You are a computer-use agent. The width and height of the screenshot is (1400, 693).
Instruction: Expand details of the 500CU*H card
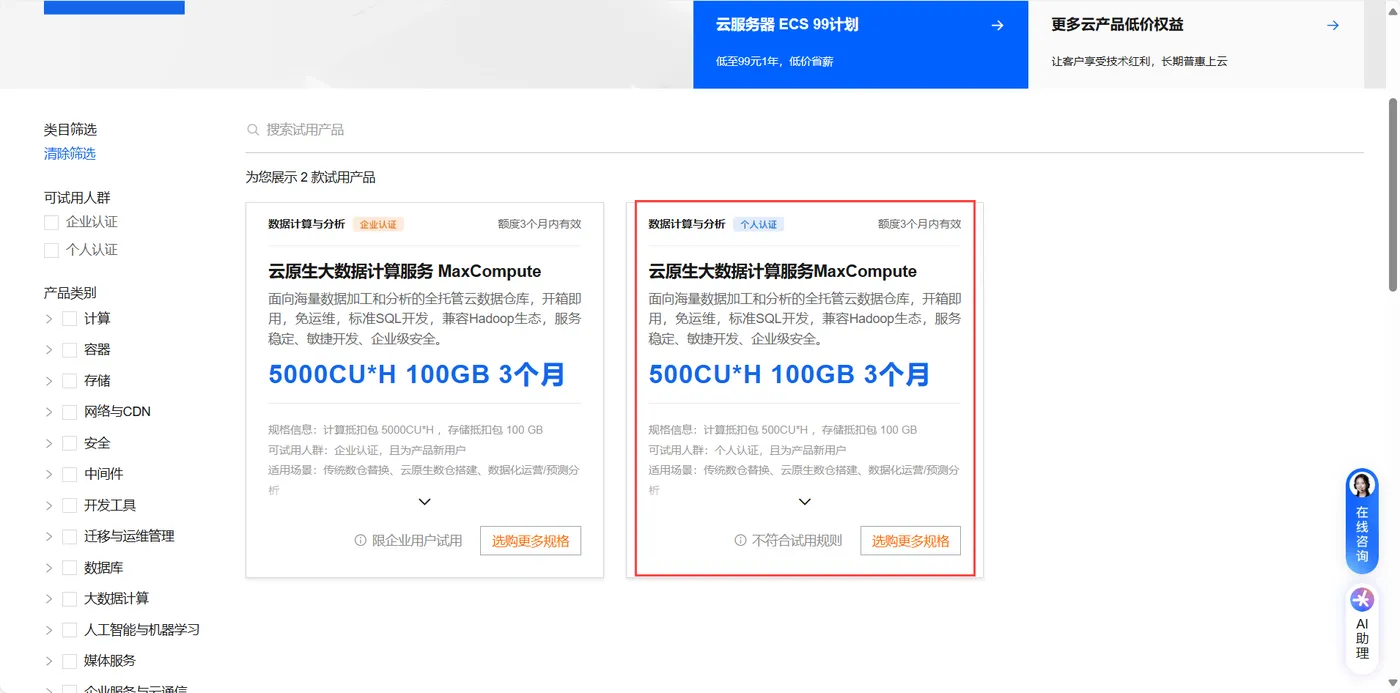coord(804,502)
